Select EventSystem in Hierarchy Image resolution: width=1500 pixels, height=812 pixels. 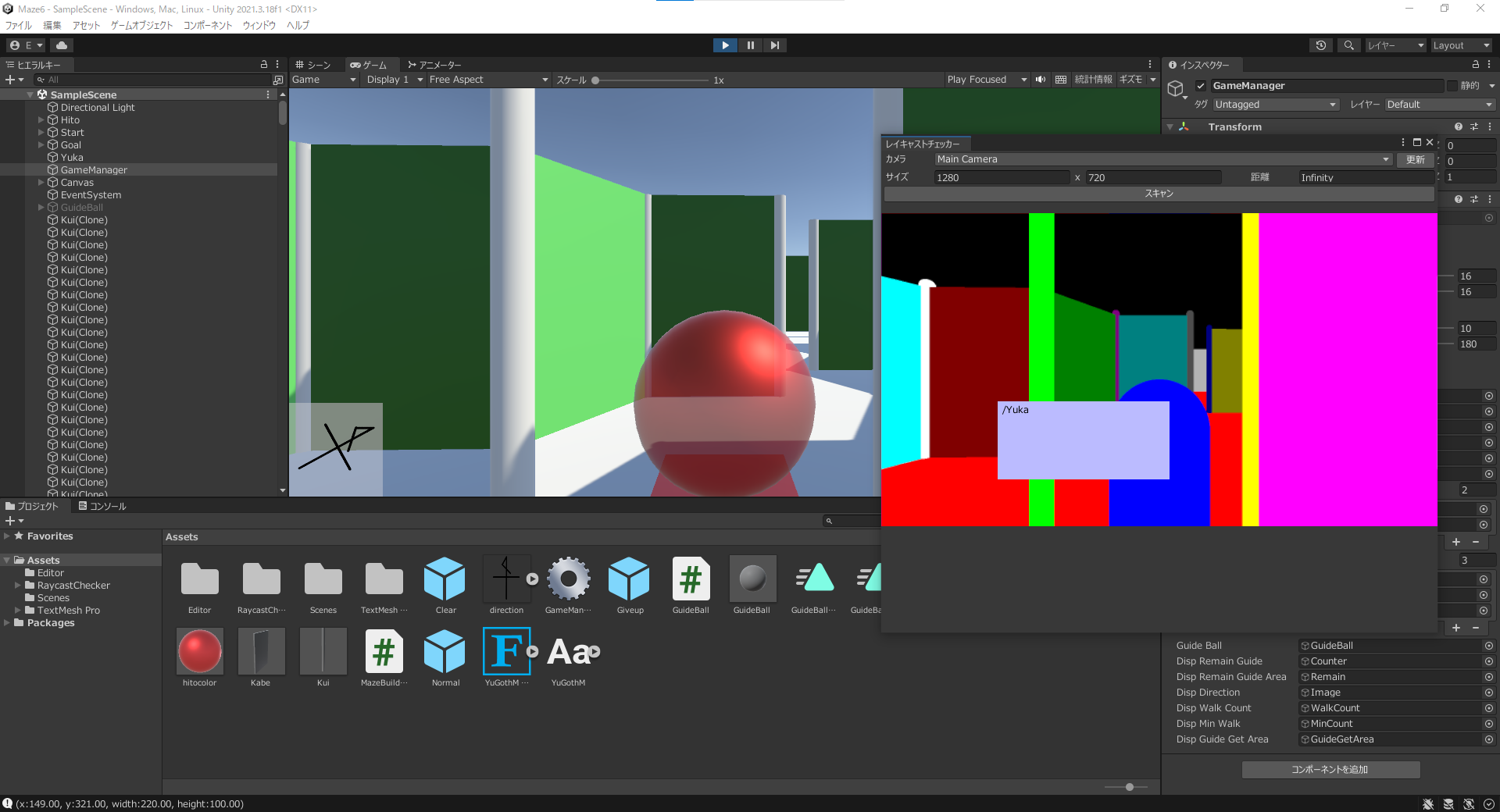pos(91,195)
